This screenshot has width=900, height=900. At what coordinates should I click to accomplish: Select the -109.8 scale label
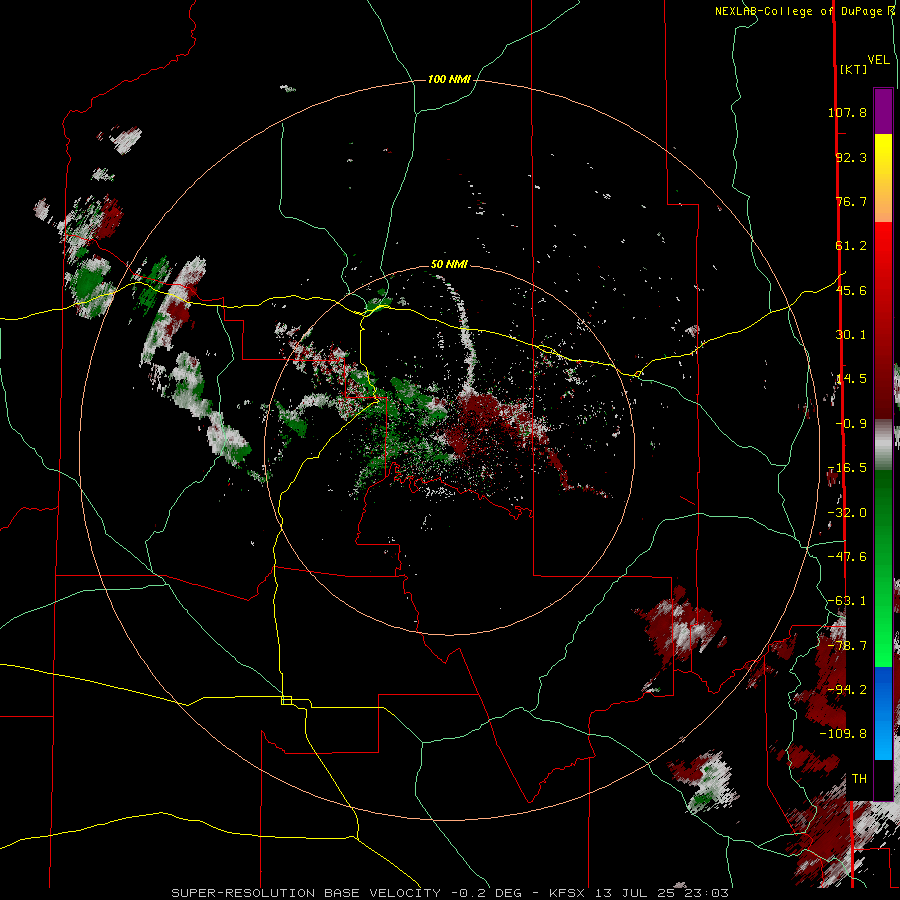click(843, 734)
